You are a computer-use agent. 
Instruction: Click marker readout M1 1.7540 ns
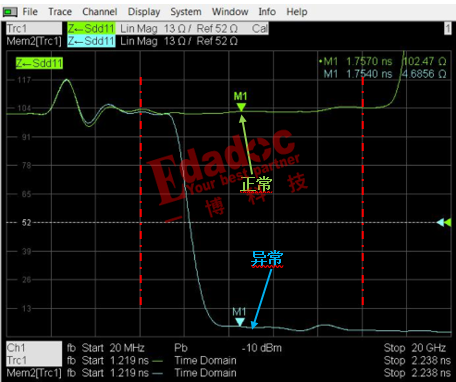point(358,74)
